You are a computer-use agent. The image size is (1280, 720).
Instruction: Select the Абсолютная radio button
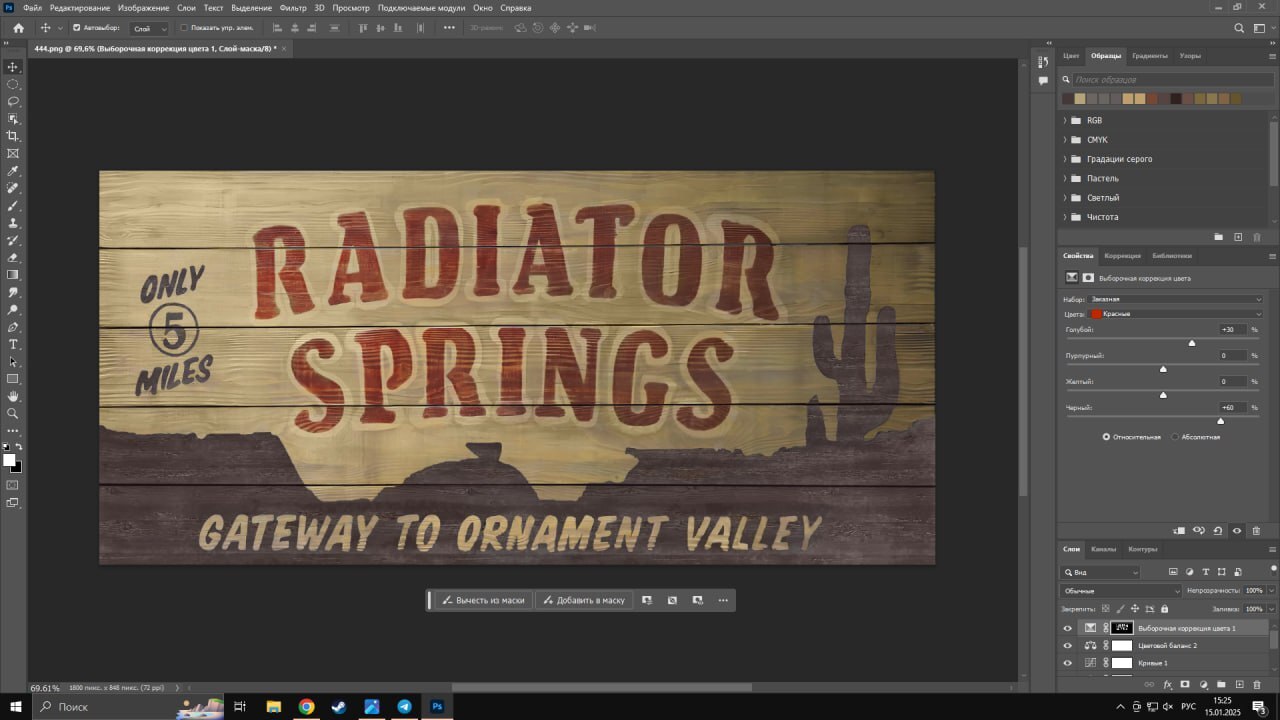[x=1175, y=437]
